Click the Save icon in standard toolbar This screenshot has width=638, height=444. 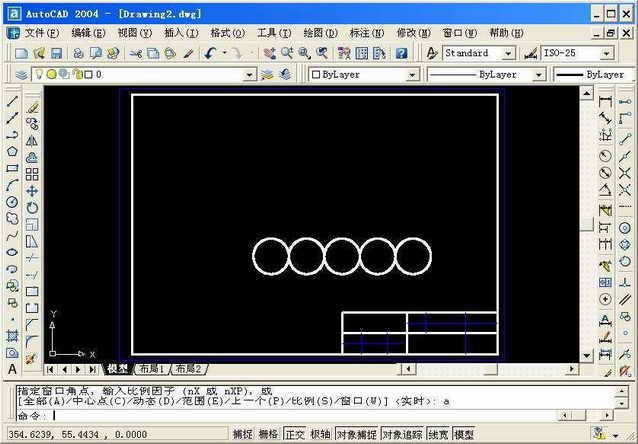tap(56, 53)
